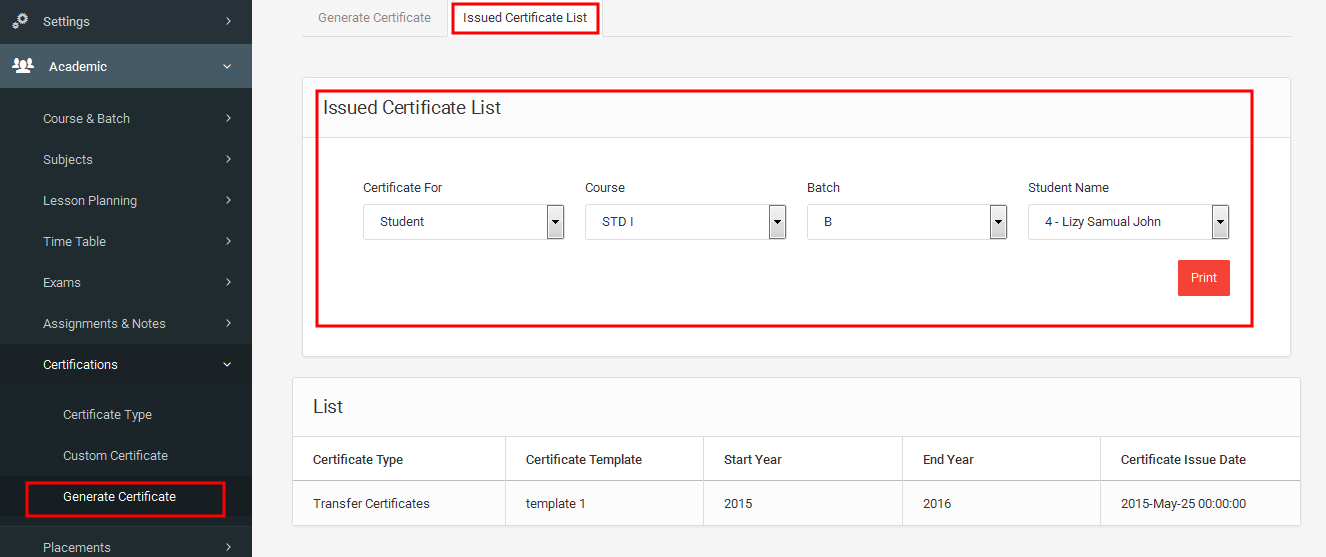Click the Transfer Certificates table row
1326x557 pixels.
point(796,504)
